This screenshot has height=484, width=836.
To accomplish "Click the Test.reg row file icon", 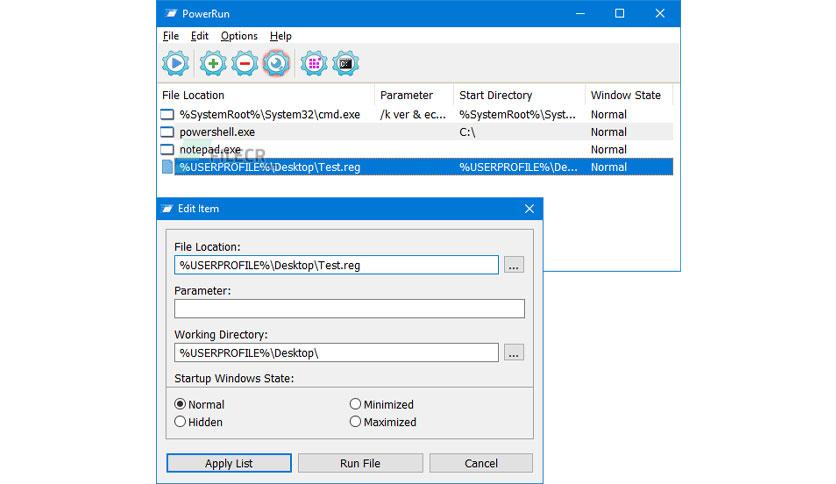I will pos(167,167).
